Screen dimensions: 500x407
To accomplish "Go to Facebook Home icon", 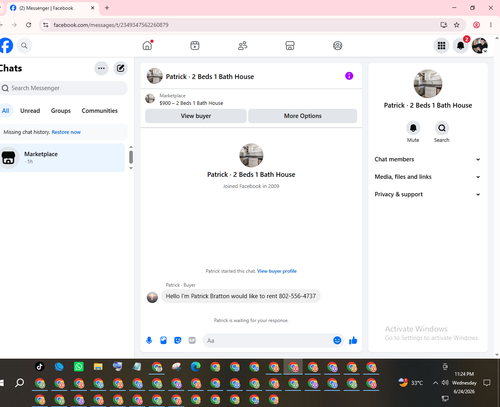I will (147, 46).
